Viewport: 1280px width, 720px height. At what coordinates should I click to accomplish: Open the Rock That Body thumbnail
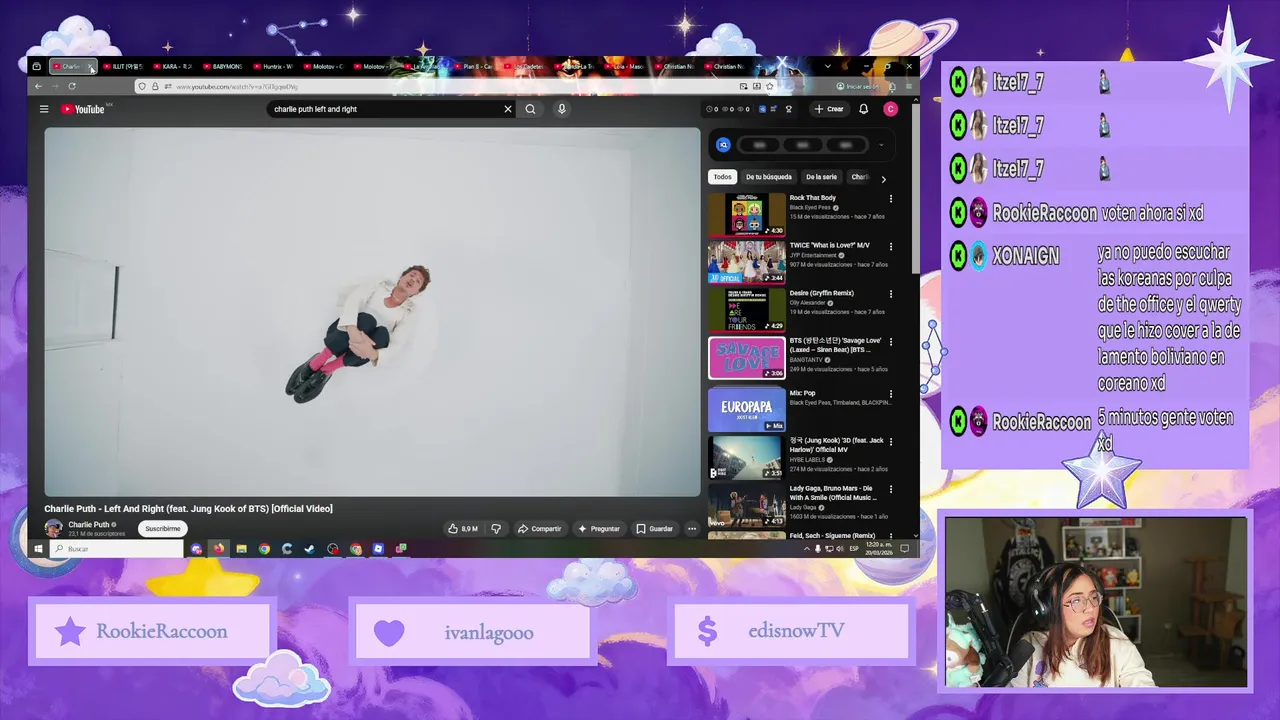[747, 214]
